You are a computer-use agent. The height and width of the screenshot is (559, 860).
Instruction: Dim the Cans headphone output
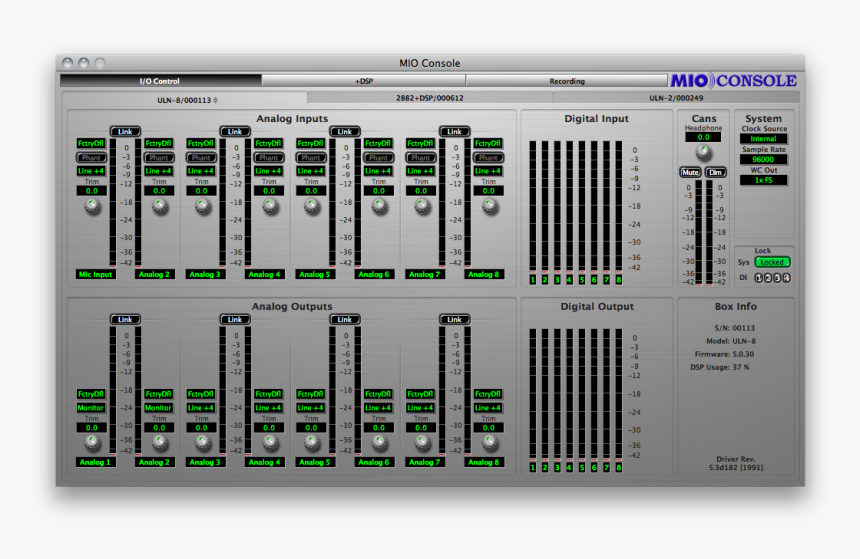tap(715, 172)
